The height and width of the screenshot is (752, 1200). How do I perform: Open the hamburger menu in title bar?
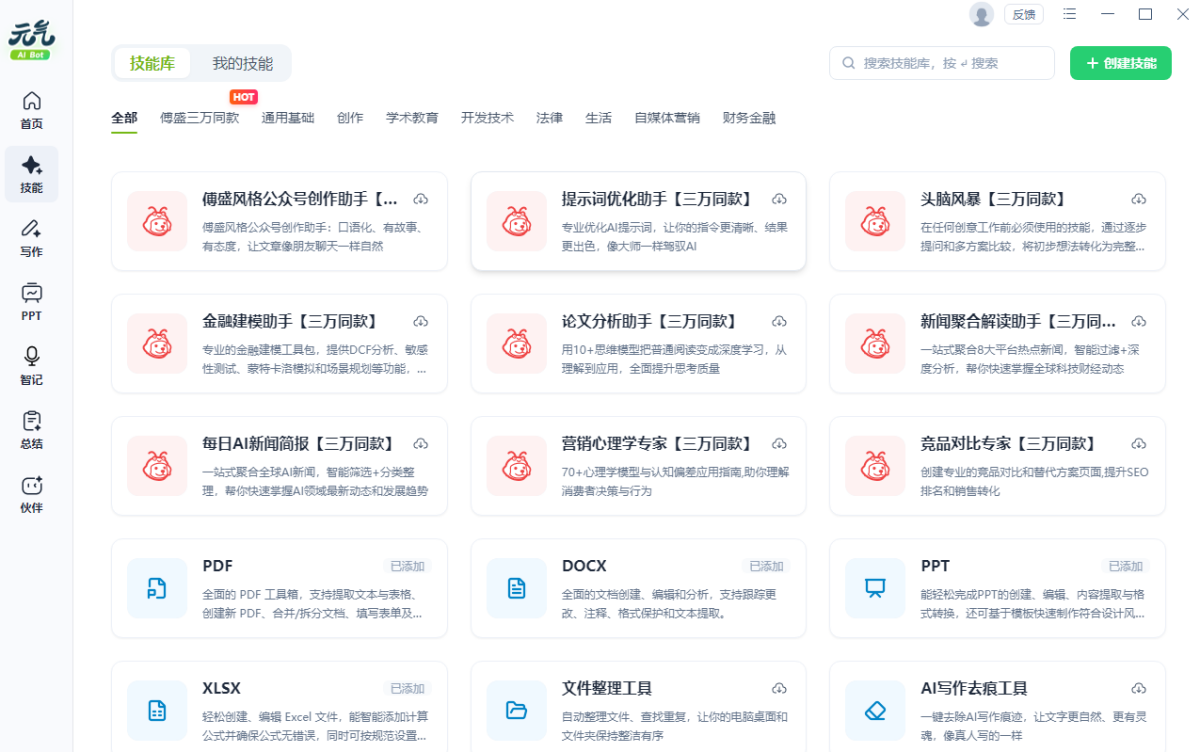point(1070,14)
